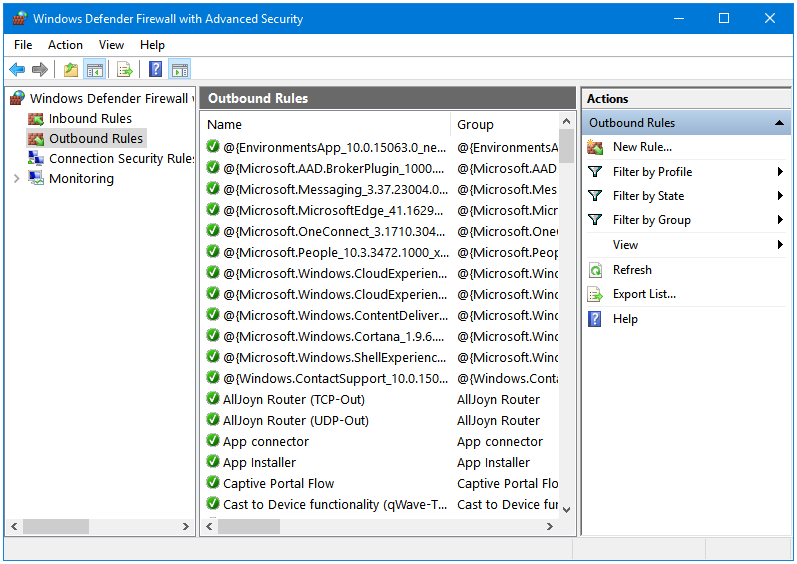
Task: Click the Windows Defender Firewall root node icon
Action: click(17, 98)
